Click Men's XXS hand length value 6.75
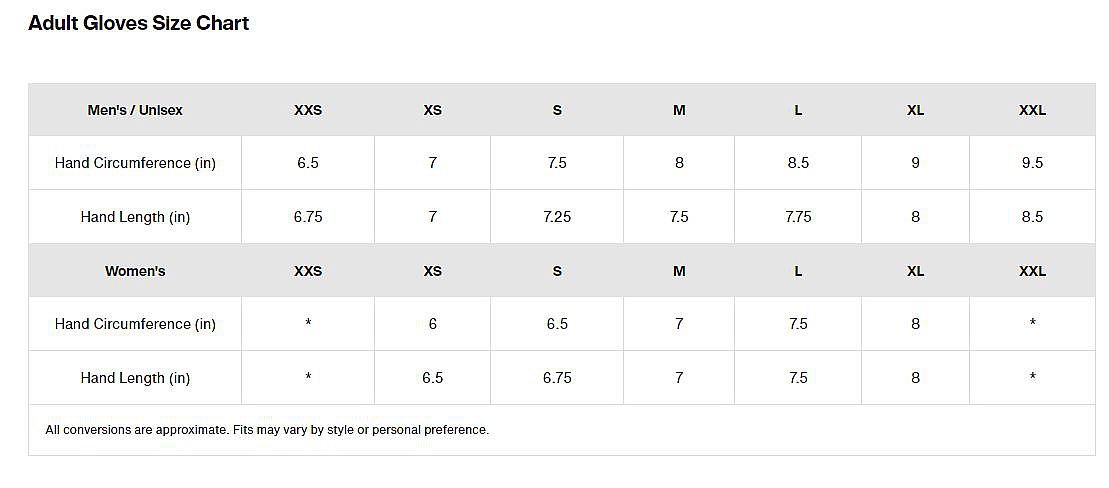This screenshot has height=488, width=1109. (x=308, y=217)
